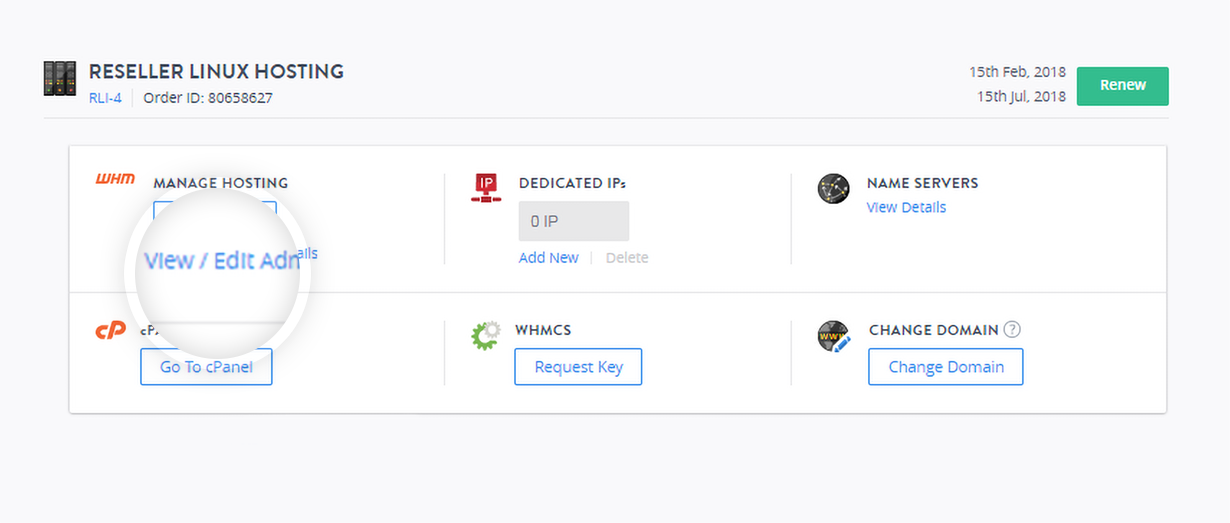This screenshot has height=523, width=1230.
Task: Click the red Dedicated IPs network icon
Action: (486, 187)
